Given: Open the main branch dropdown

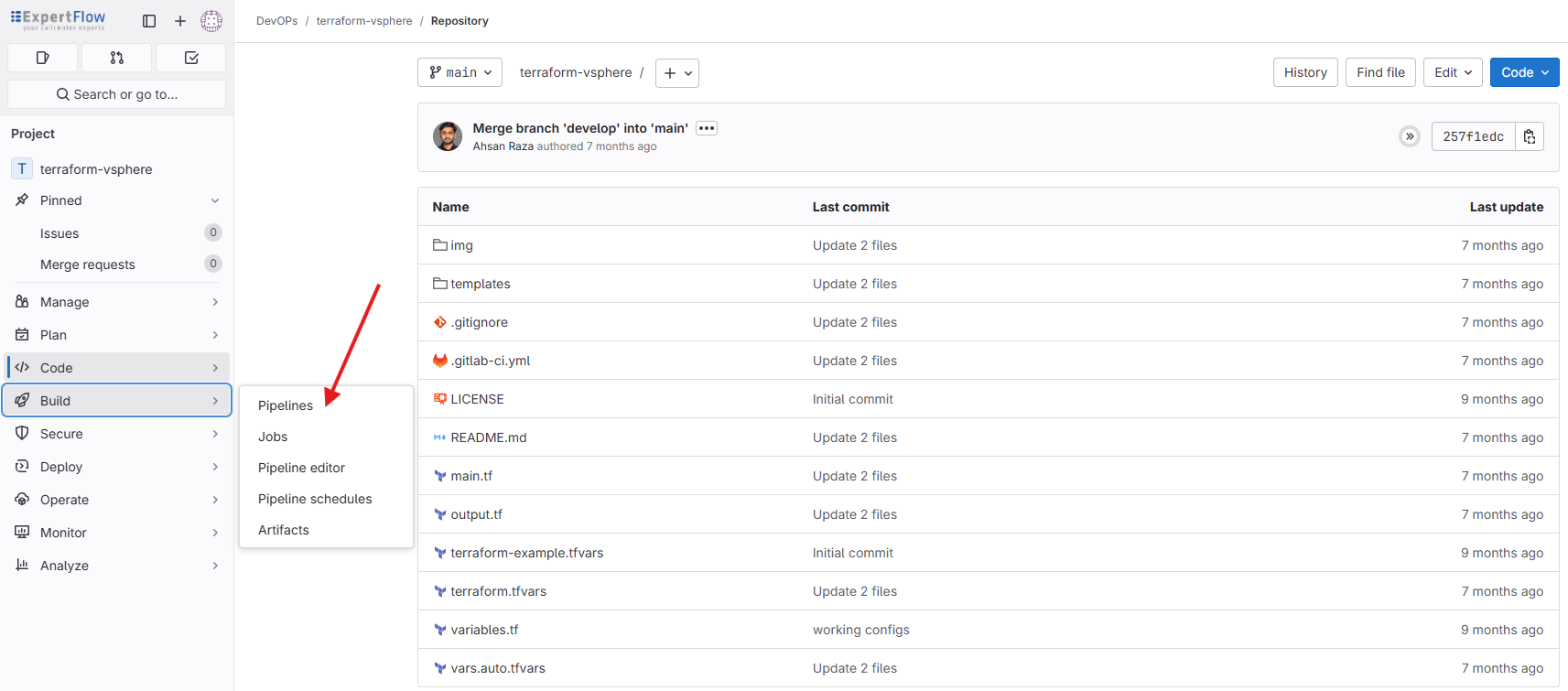Looking at the screenshot, I should (460, 72).
